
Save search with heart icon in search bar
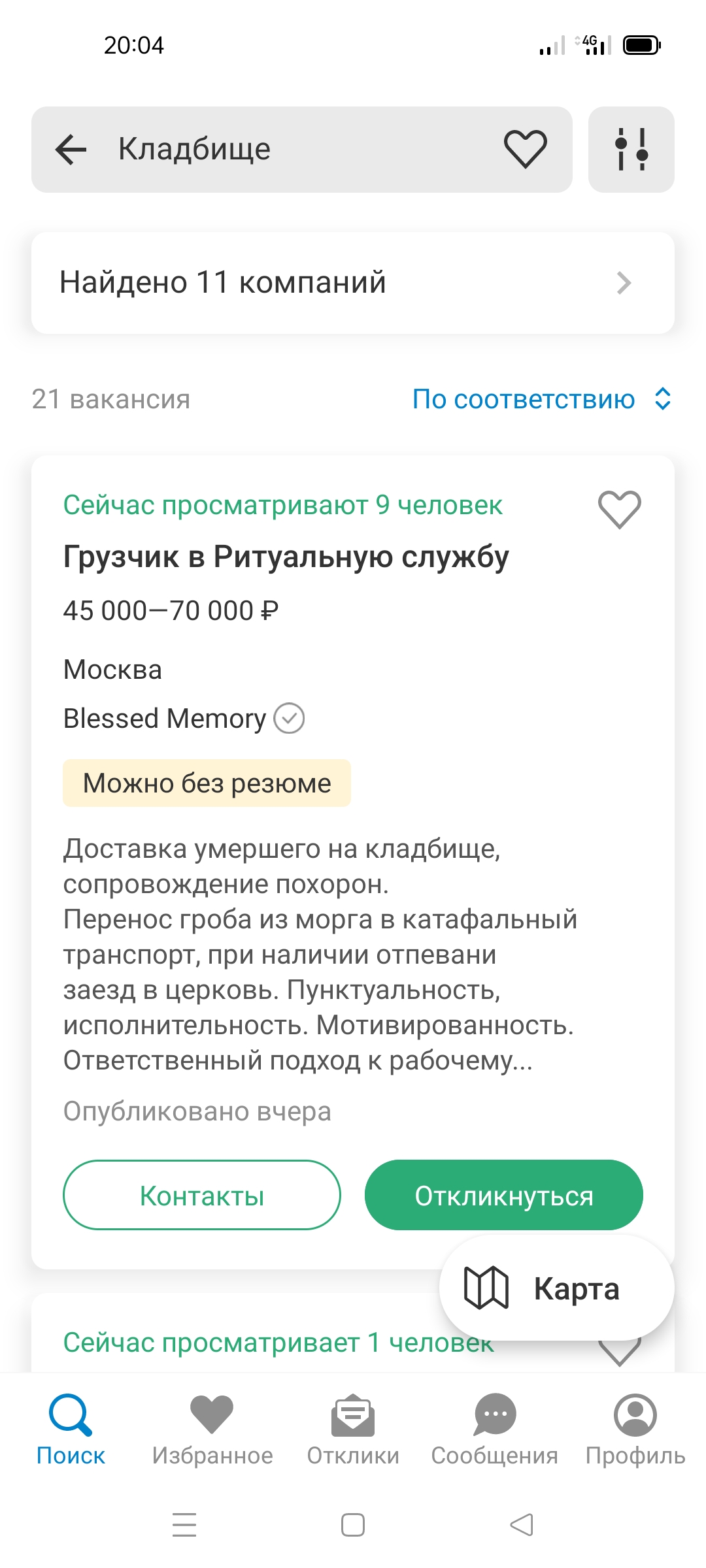(525, 149)
